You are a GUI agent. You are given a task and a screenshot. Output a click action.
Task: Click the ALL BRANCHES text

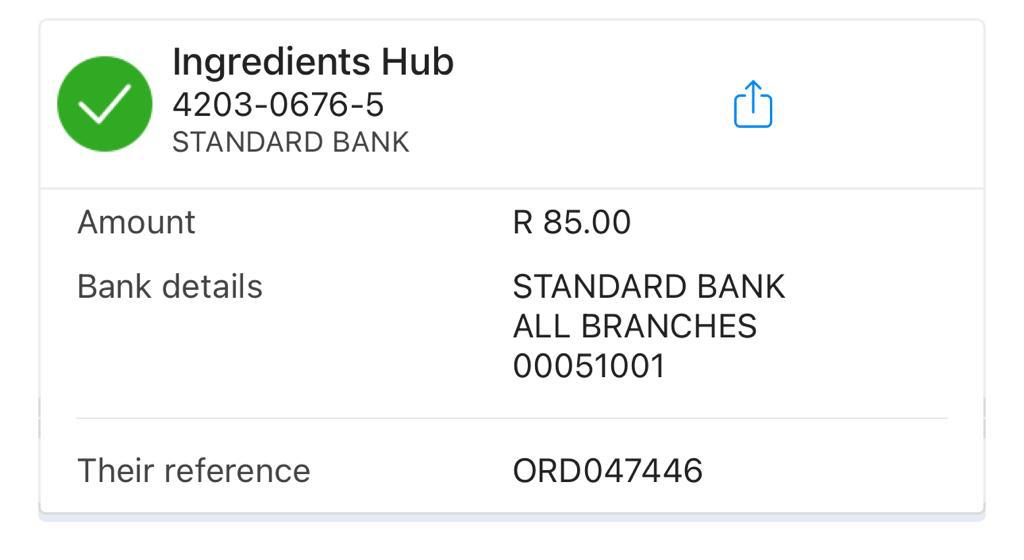tap(635, 326)
